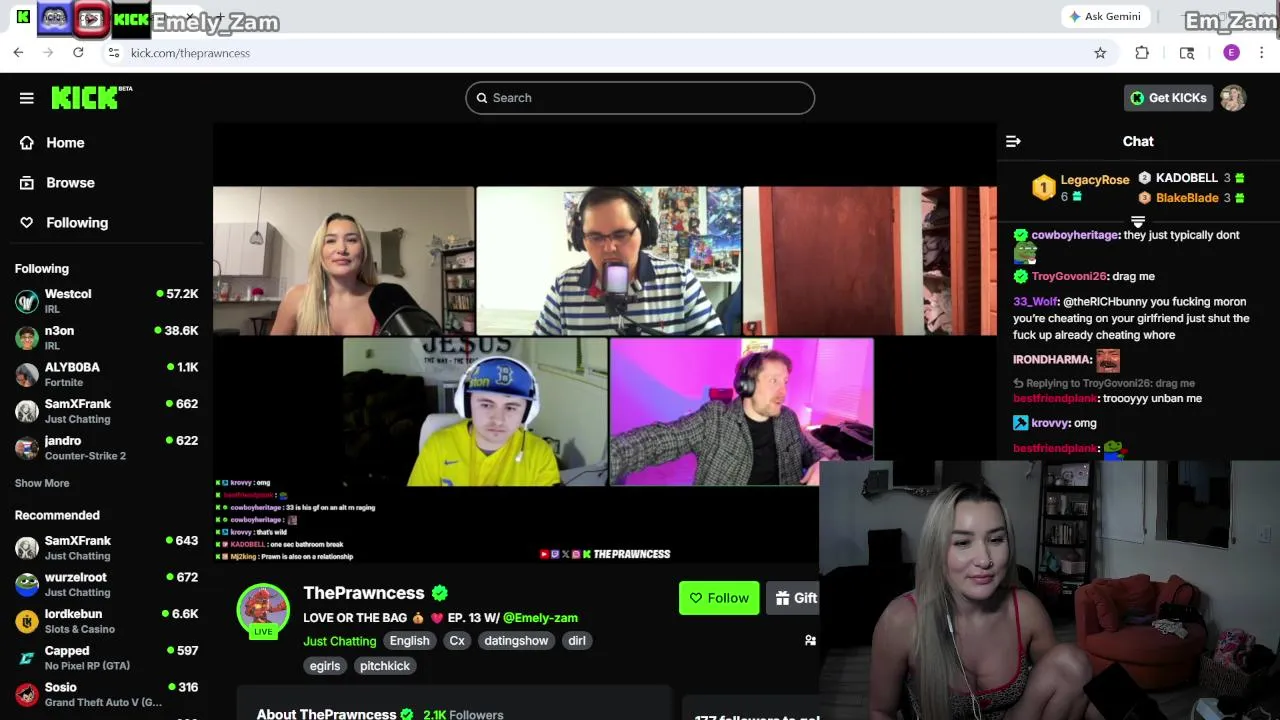Click inside the Search field
Image resolution: width=1280 pixels, height=720 pixels.
[640, 98]
